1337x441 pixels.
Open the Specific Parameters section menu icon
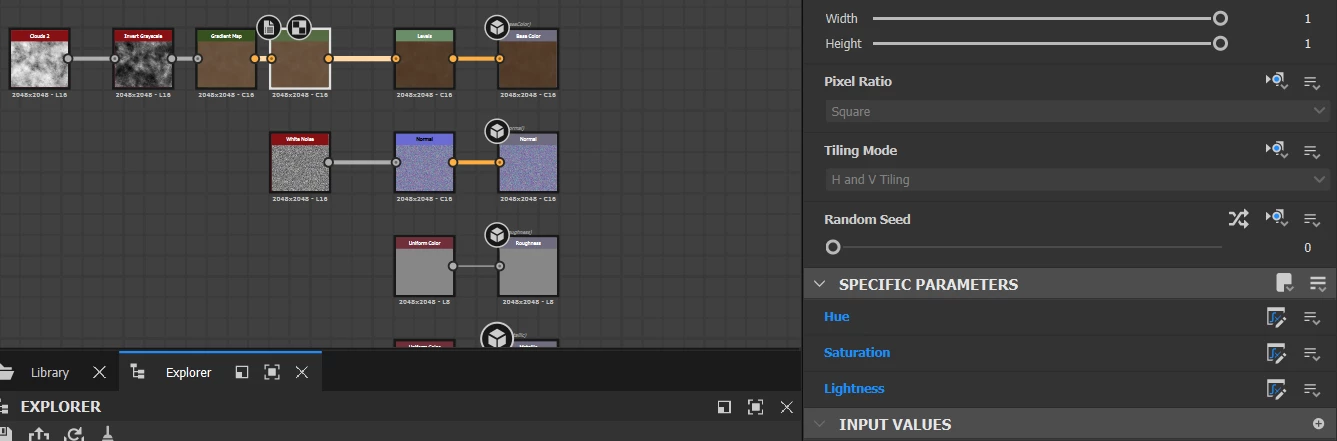(x=1318, y=284)
